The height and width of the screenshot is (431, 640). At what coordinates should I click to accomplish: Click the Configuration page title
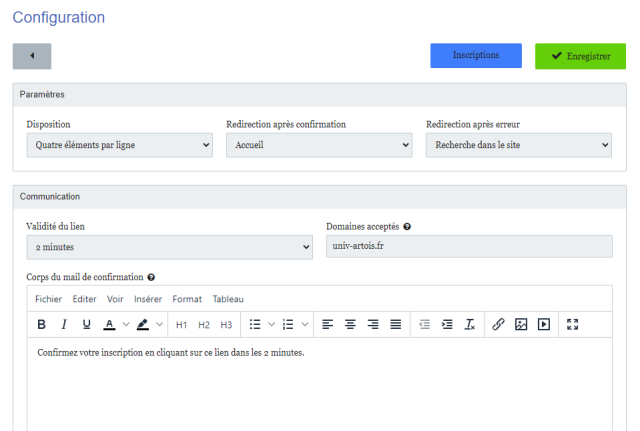(x=59, y=18)
